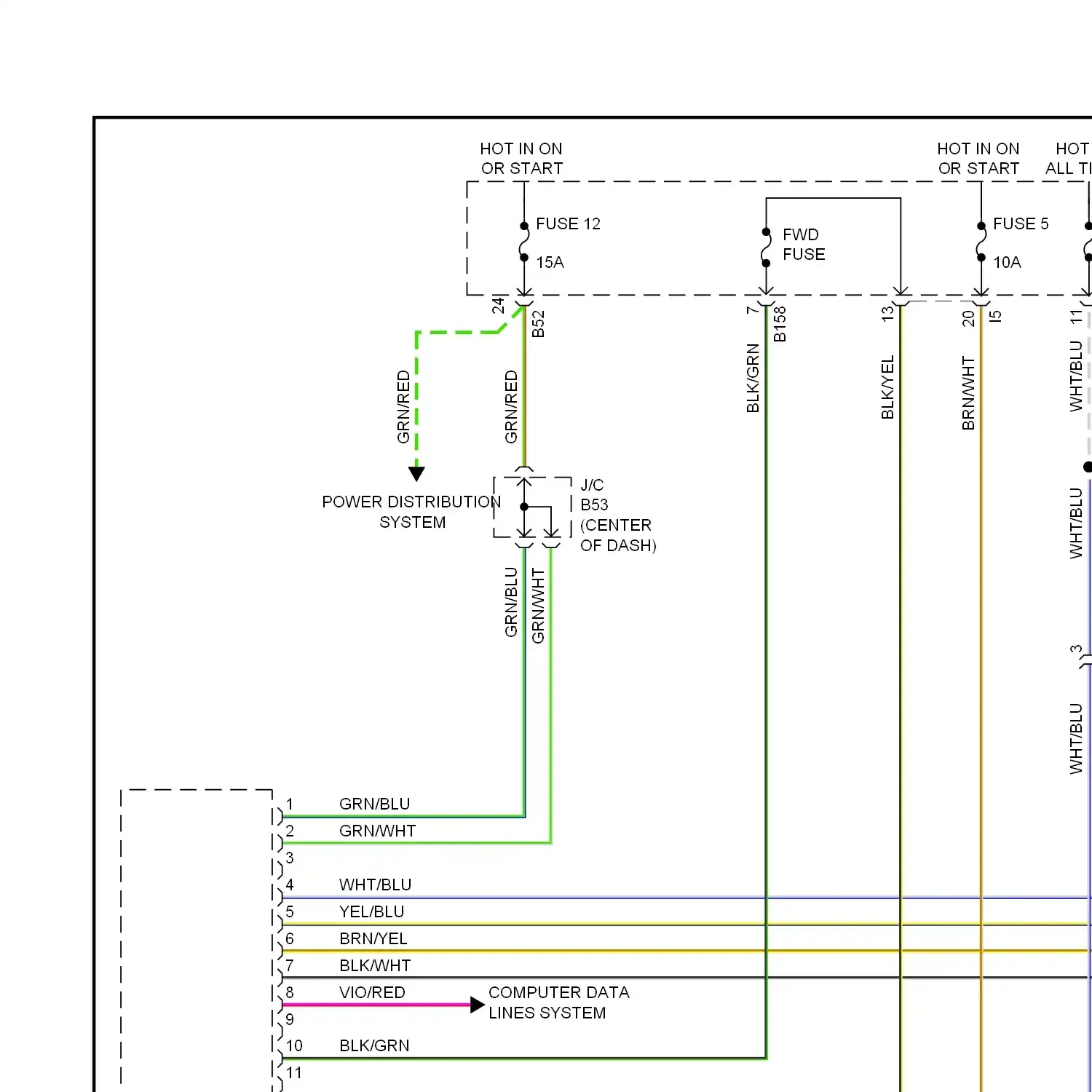1092x1092 pixels.
Task: Click the FUSE 12 fuse symbol
Action: pyautogui.click(x=524, y=242)
